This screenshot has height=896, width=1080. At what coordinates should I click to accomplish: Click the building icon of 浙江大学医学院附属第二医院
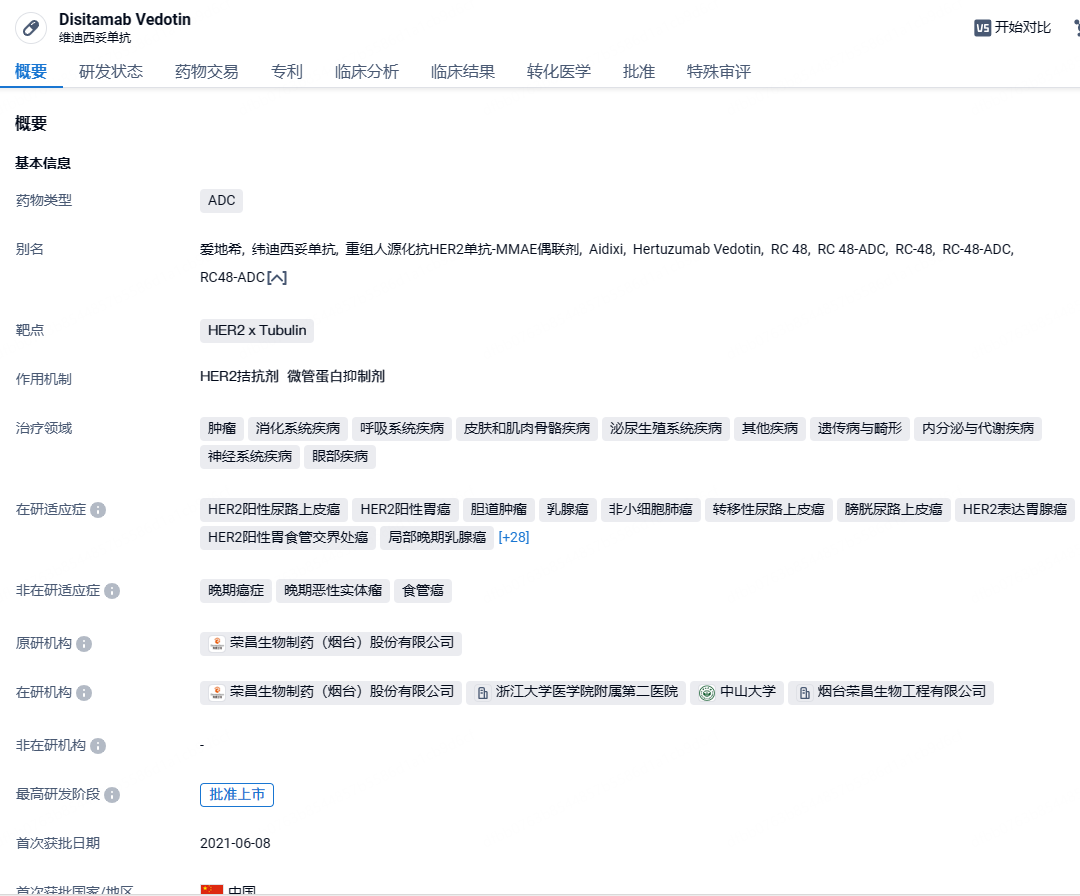pos(483,693)
